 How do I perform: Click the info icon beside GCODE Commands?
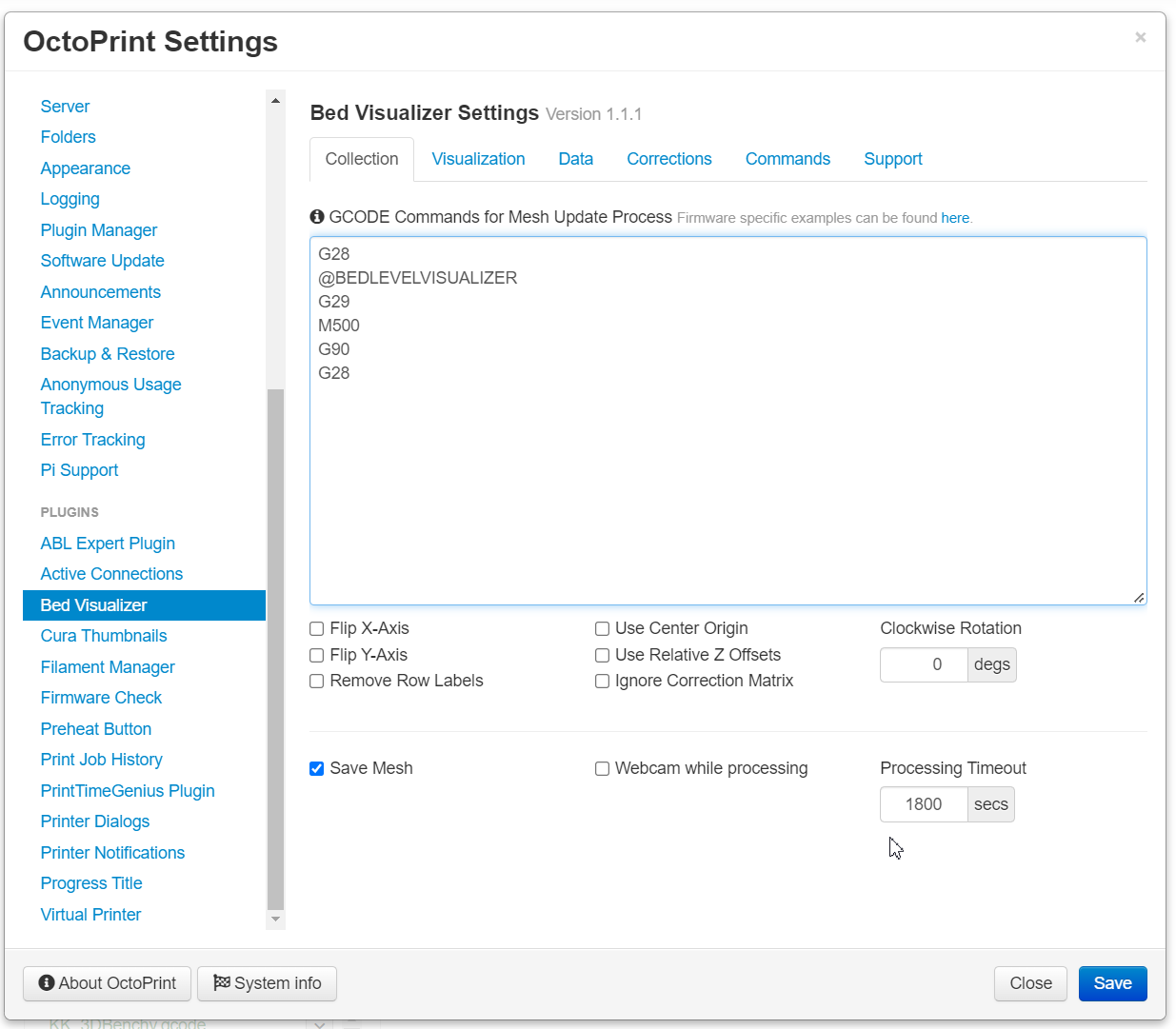click(x=317, y=217)
